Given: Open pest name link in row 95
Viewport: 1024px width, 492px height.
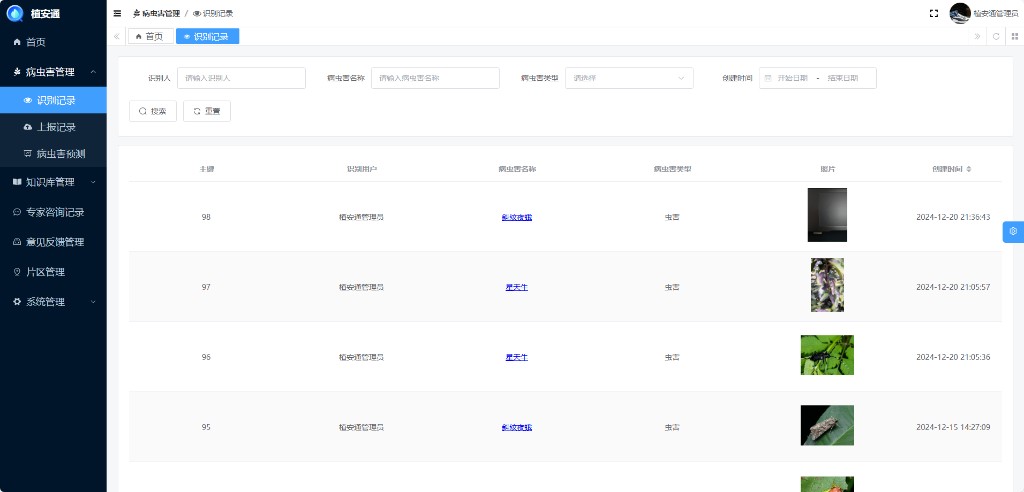Looking at the screenshot, I should tap(517, 427).
